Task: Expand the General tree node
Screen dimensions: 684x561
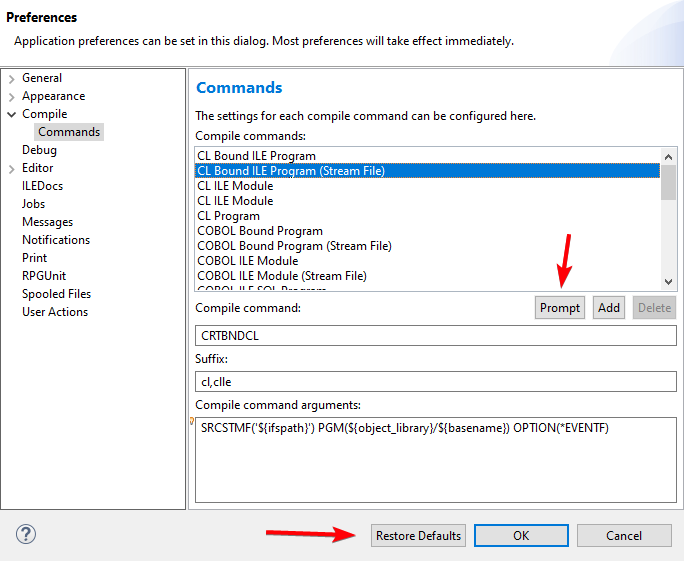Action: pos(11,78)
